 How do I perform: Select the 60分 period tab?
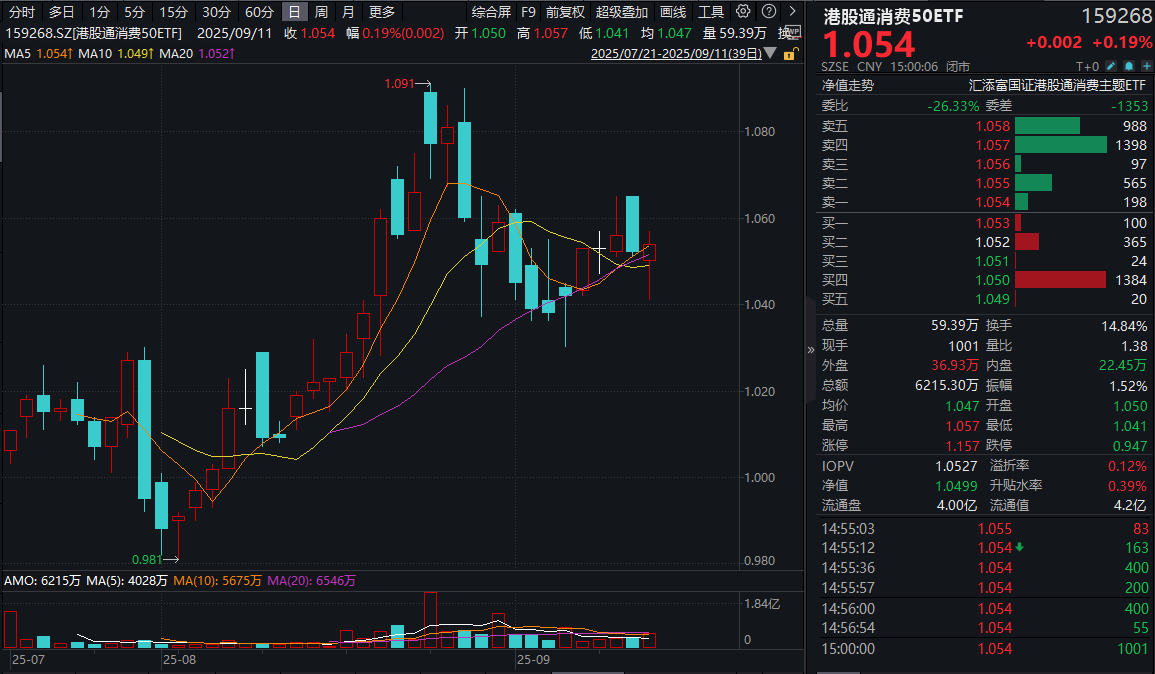pyautogui.click(x=259, y=12)
